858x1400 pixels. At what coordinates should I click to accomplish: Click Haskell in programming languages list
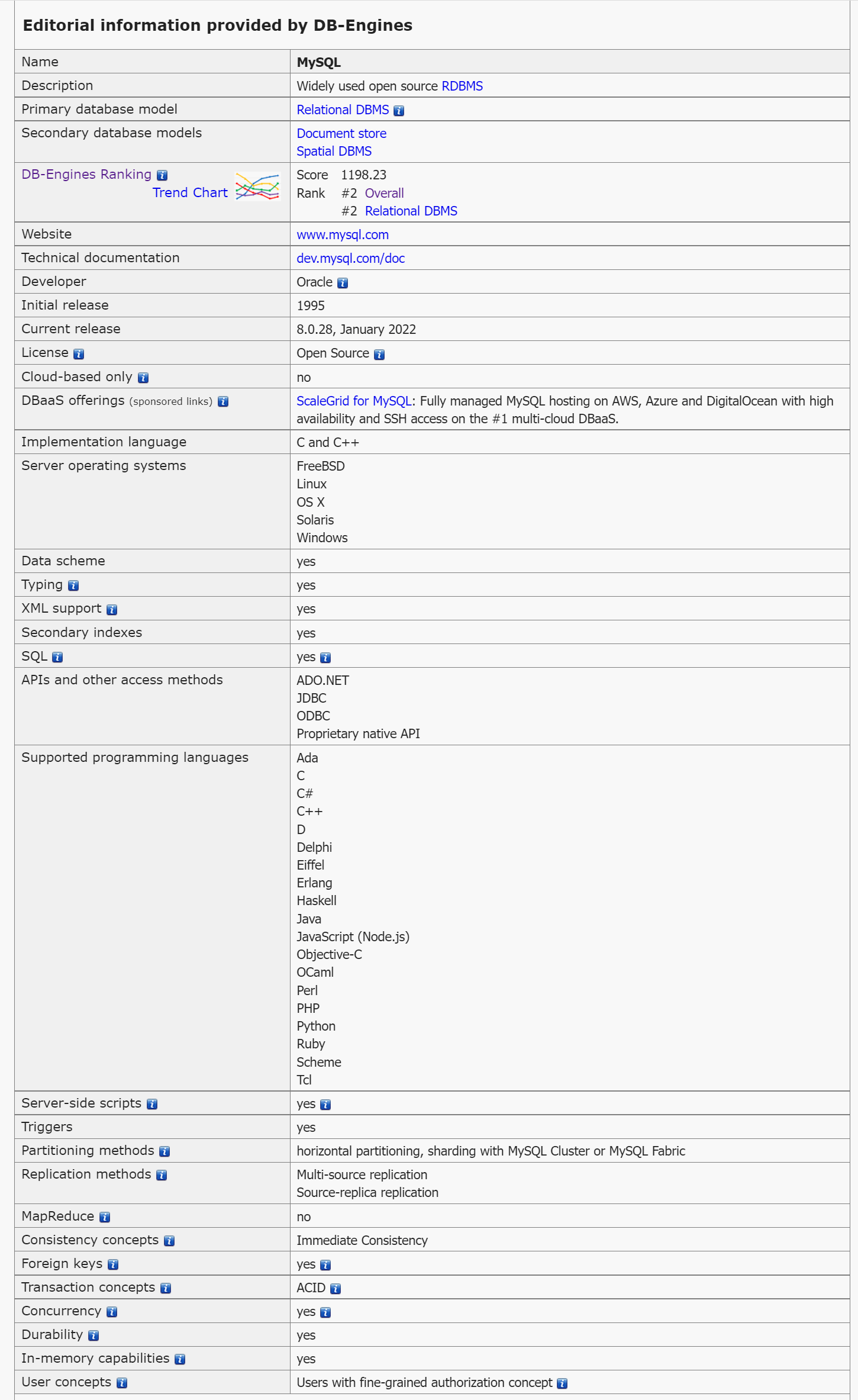click(317, 900)
